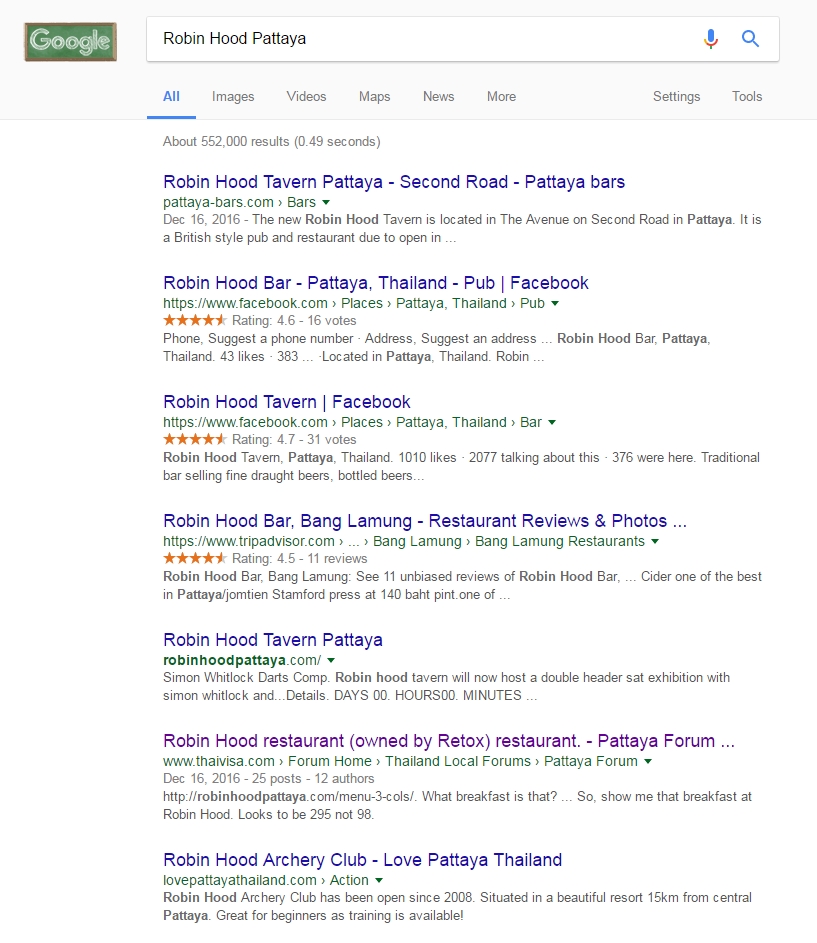Image resolution: width=817 pixels, height=943 pixels.
Task: Open Robin Hood Tavern Pattaya official site result
Action: click(x=273, y=640)
